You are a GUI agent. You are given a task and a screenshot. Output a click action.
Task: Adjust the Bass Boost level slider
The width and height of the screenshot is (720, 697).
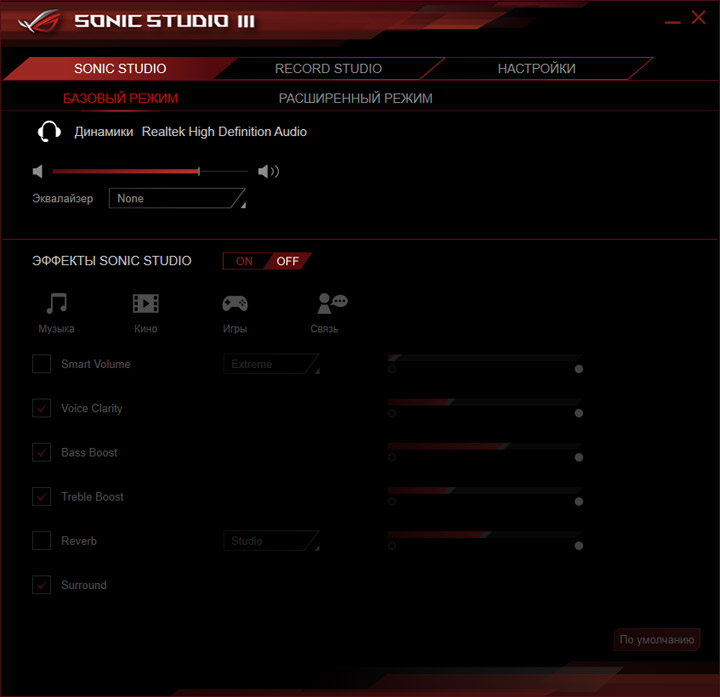pos(485,446)
